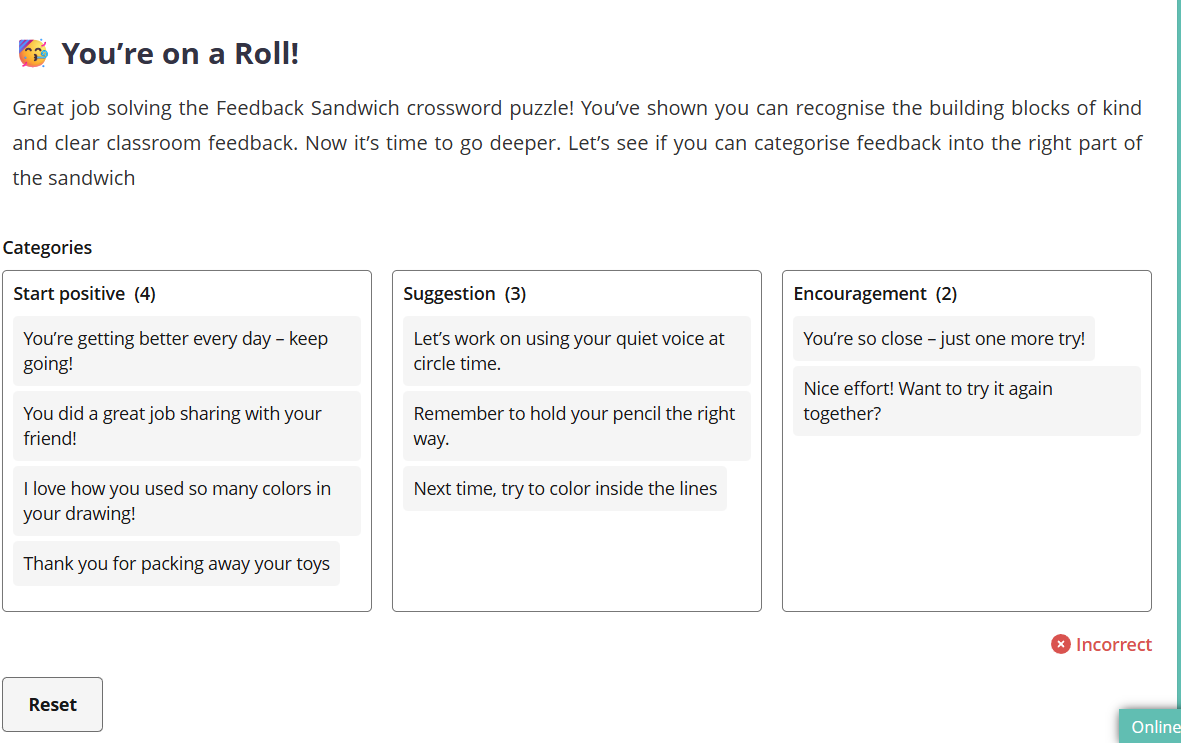The image size is (1181, 743).
Task: Click the red Incorrect status icon
Action: [x=1061, y=645]
